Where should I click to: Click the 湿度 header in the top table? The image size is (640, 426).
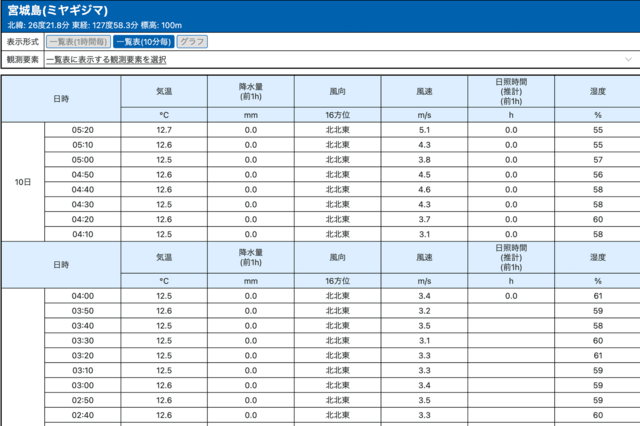click(x=598, y=91)
